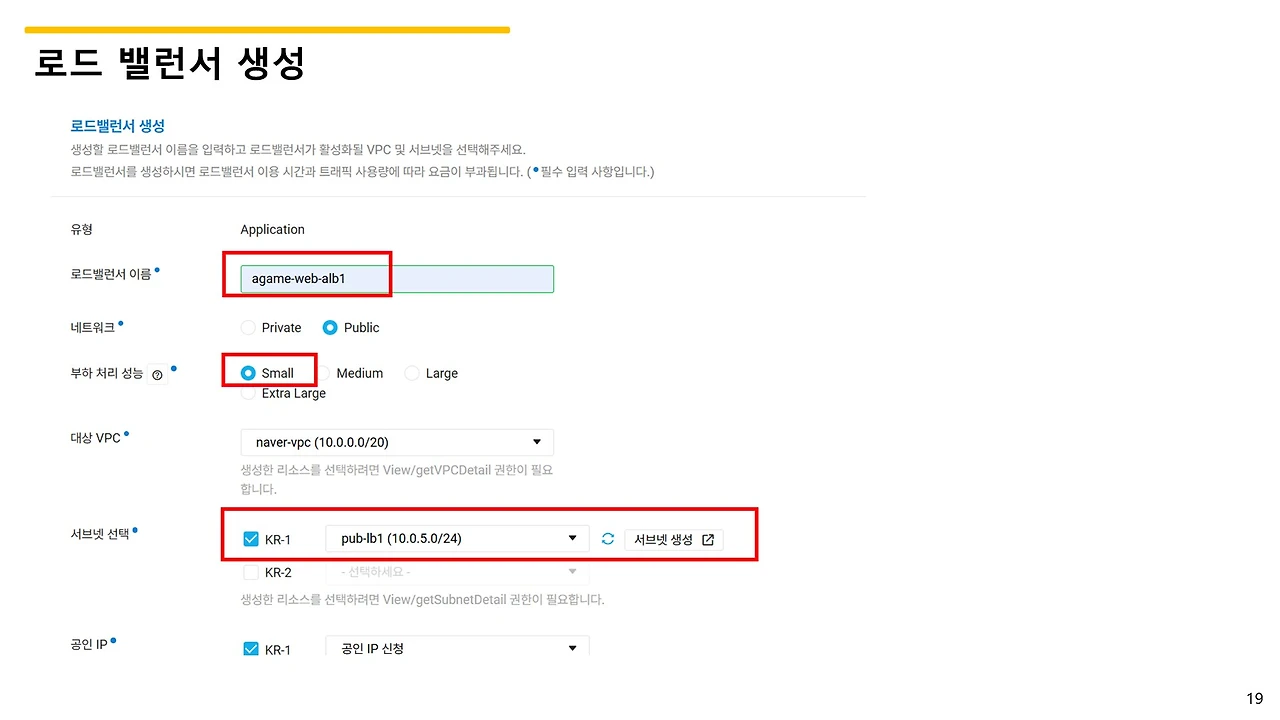Image resolution: width=1280 pixels, height=720 pixels.
Task: Click the secondary field beside the name input
Action: tap(472, 279)
